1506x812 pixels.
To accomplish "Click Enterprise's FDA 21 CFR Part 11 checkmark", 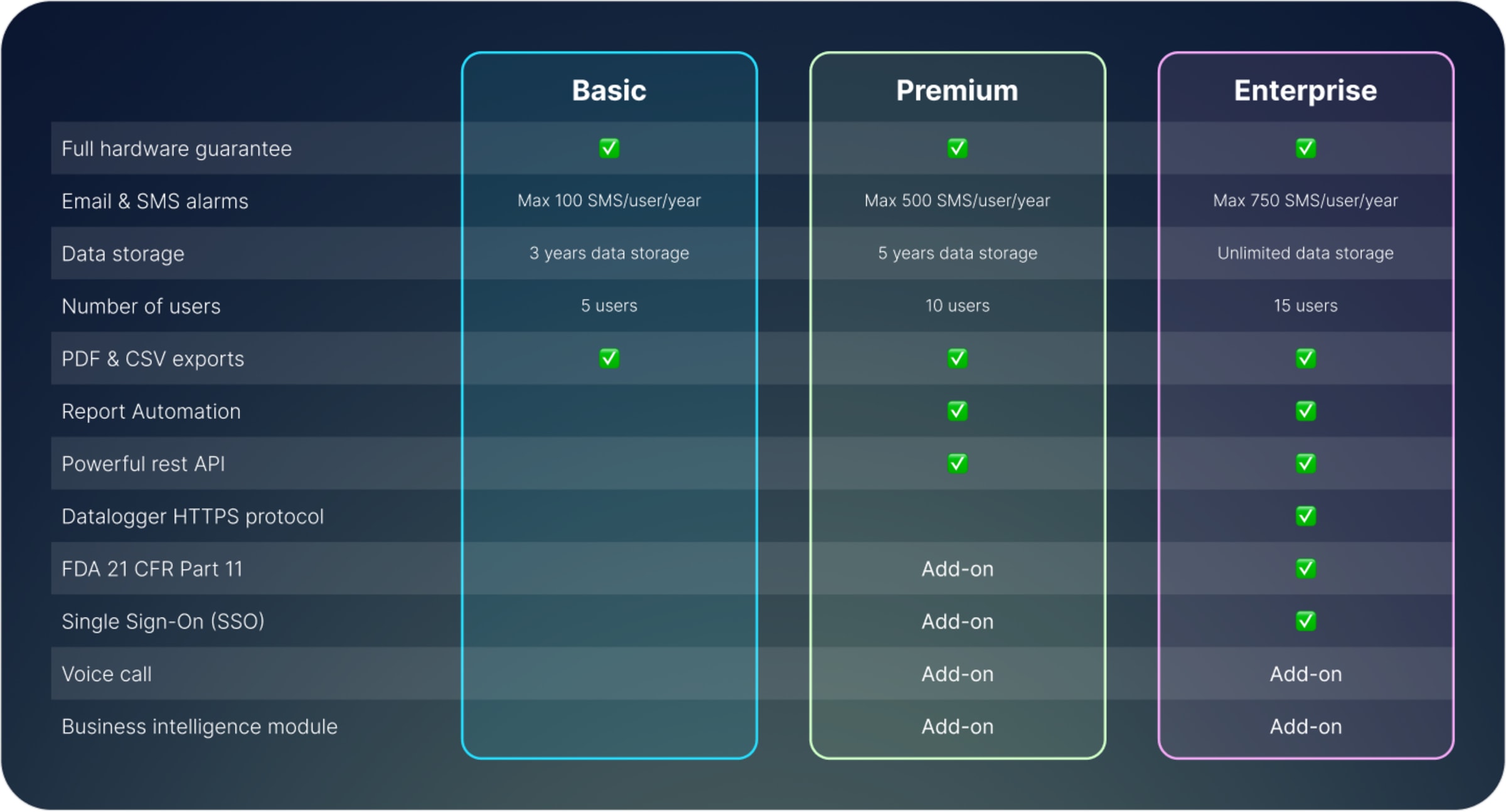I will (x=1305, y=569).
